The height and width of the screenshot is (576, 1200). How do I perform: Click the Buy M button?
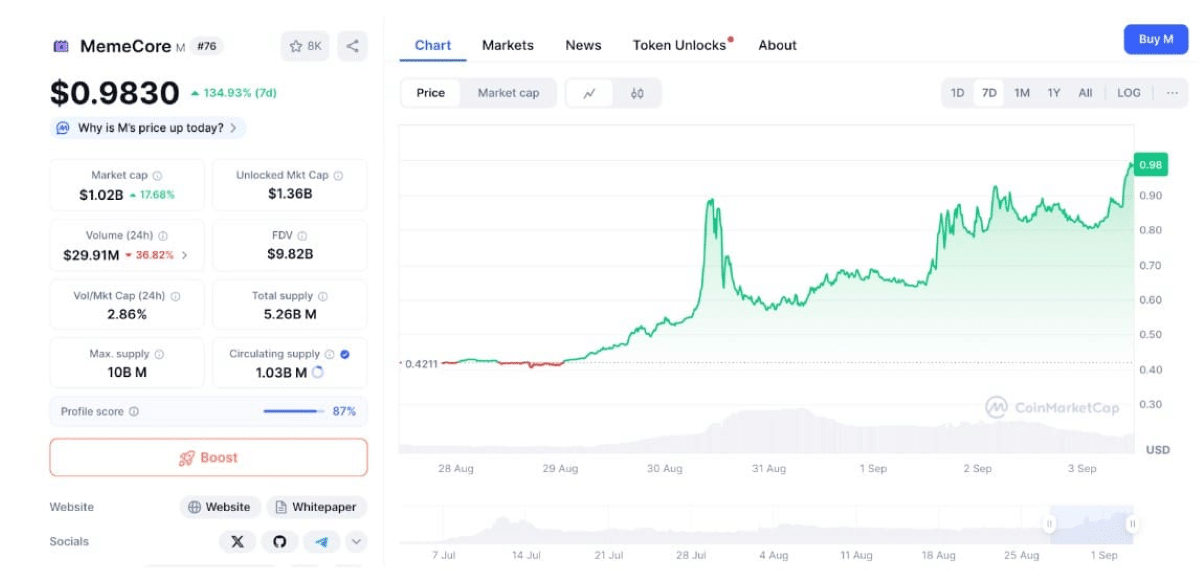1156,39
